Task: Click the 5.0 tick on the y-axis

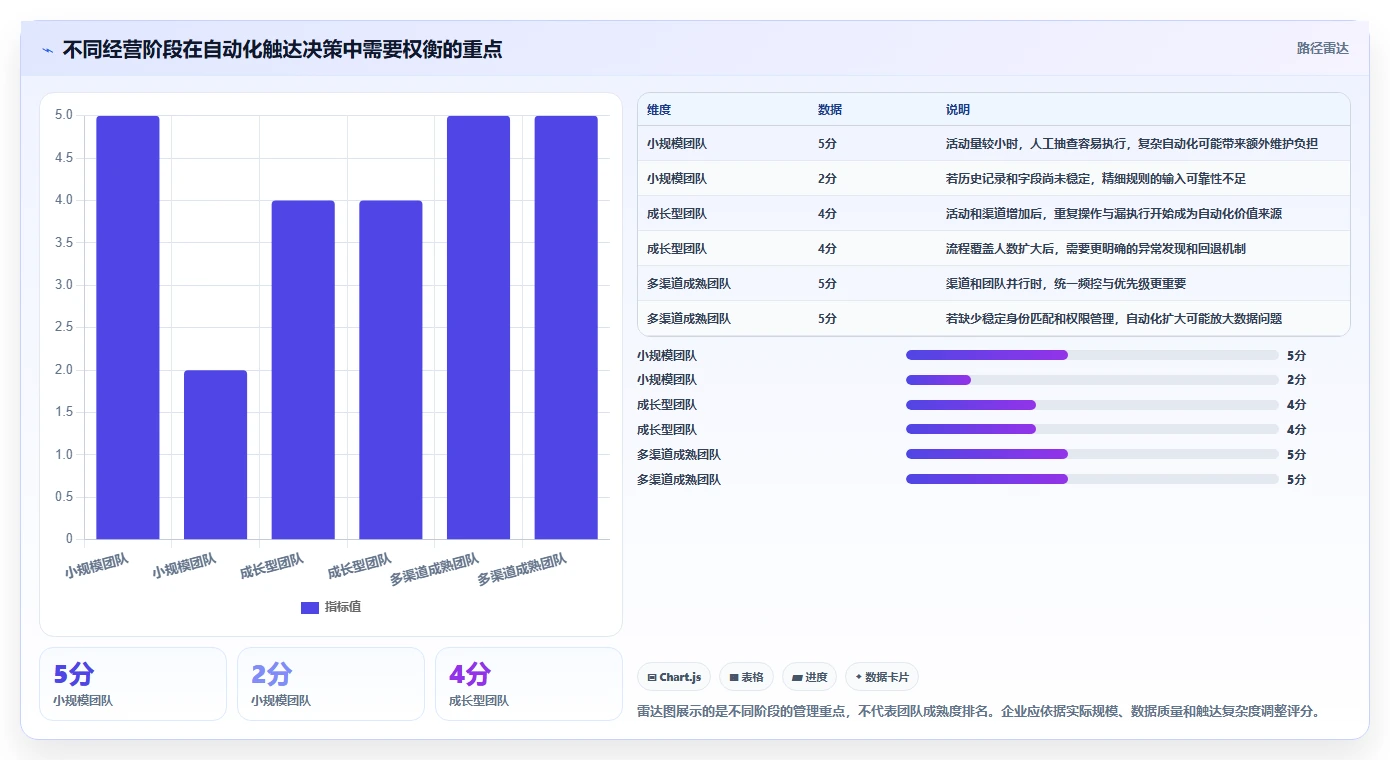Action: 64,115
